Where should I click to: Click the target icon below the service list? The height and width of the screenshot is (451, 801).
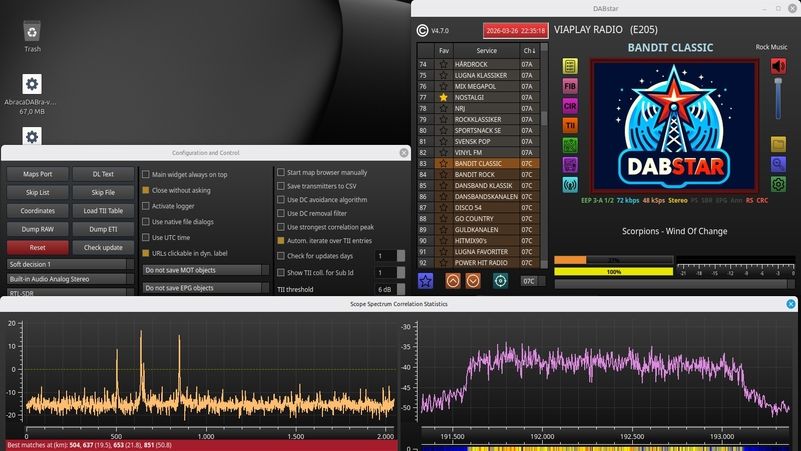pyautogui.click(x=500, y=281)
